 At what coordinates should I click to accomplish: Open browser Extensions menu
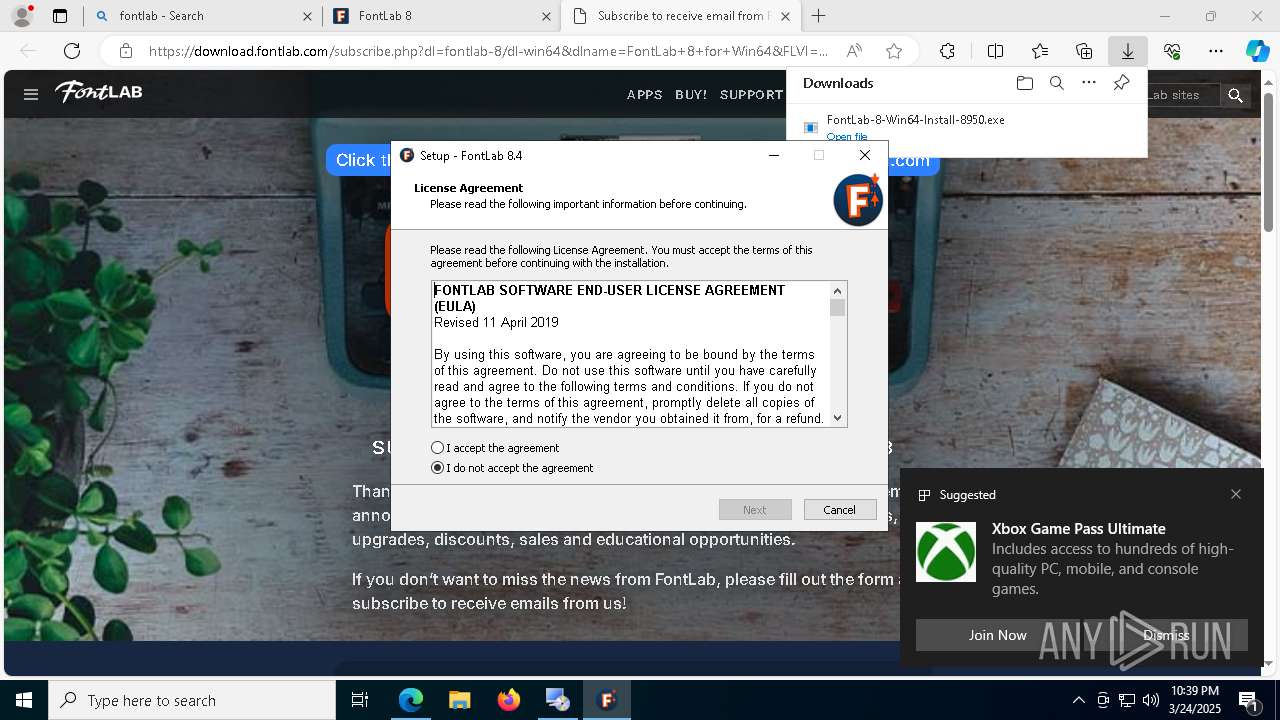[947, 51]
